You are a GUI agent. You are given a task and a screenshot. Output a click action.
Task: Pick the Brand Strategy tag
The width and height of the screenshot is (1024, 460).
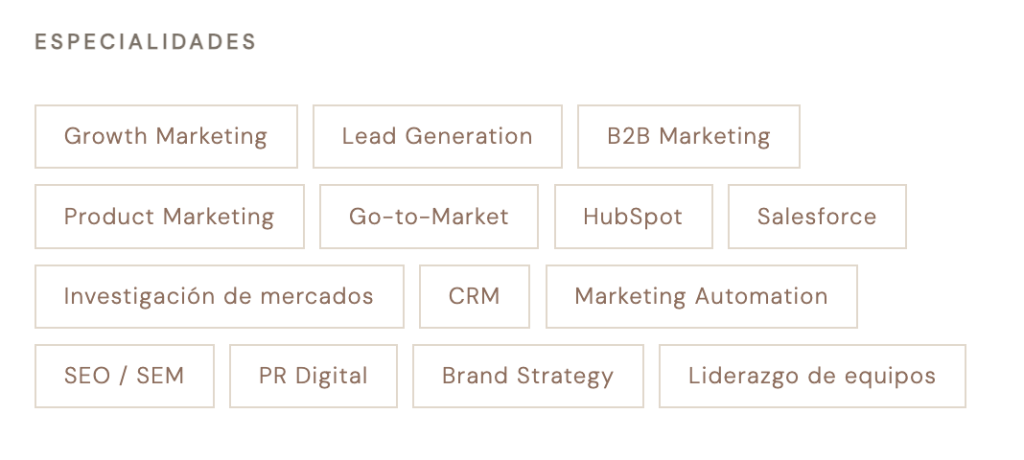click(528, 376)
